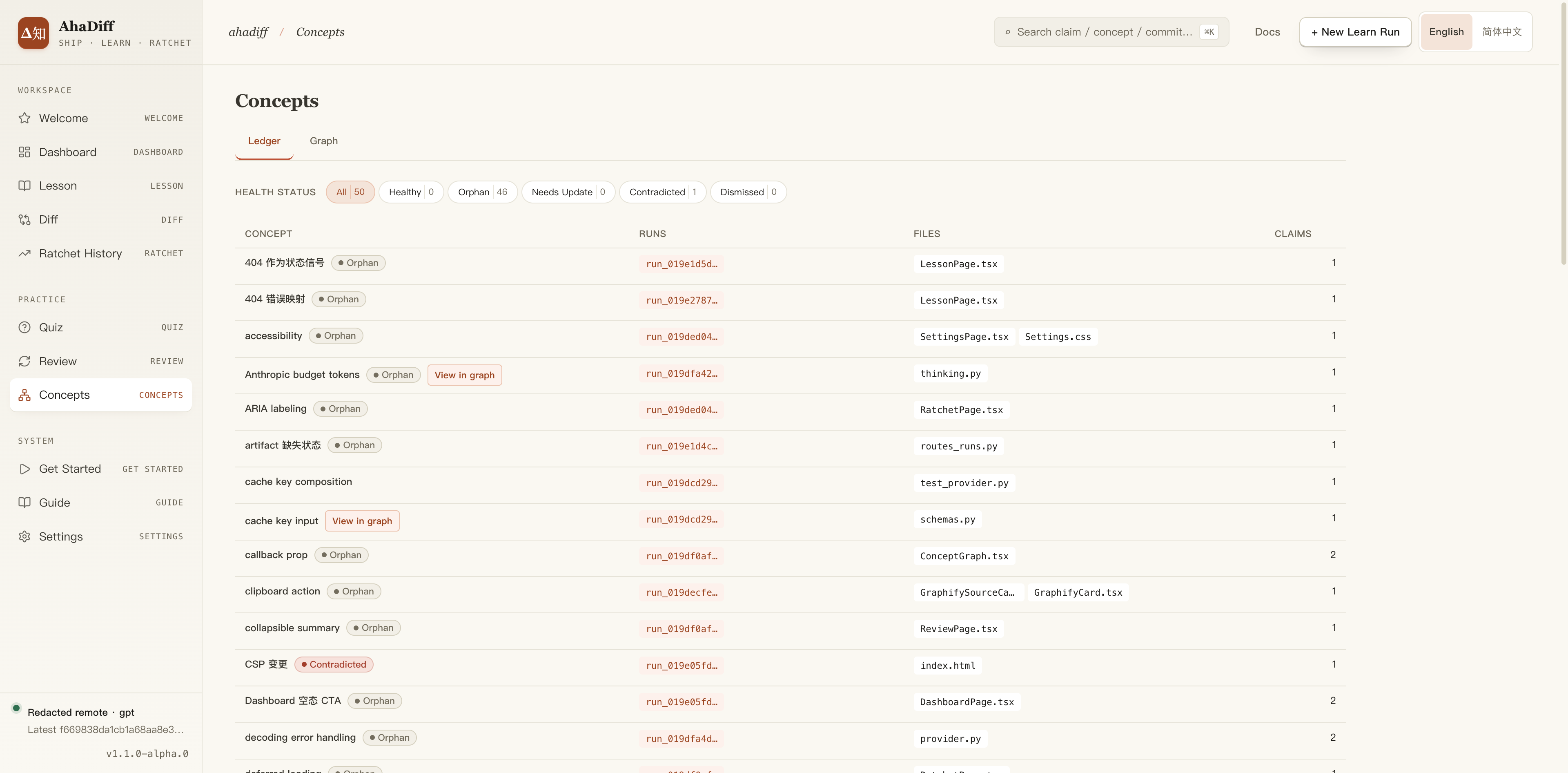1568x773 pixels.
Task: Click the Latest commit hash text
Action: click(105, 730)
